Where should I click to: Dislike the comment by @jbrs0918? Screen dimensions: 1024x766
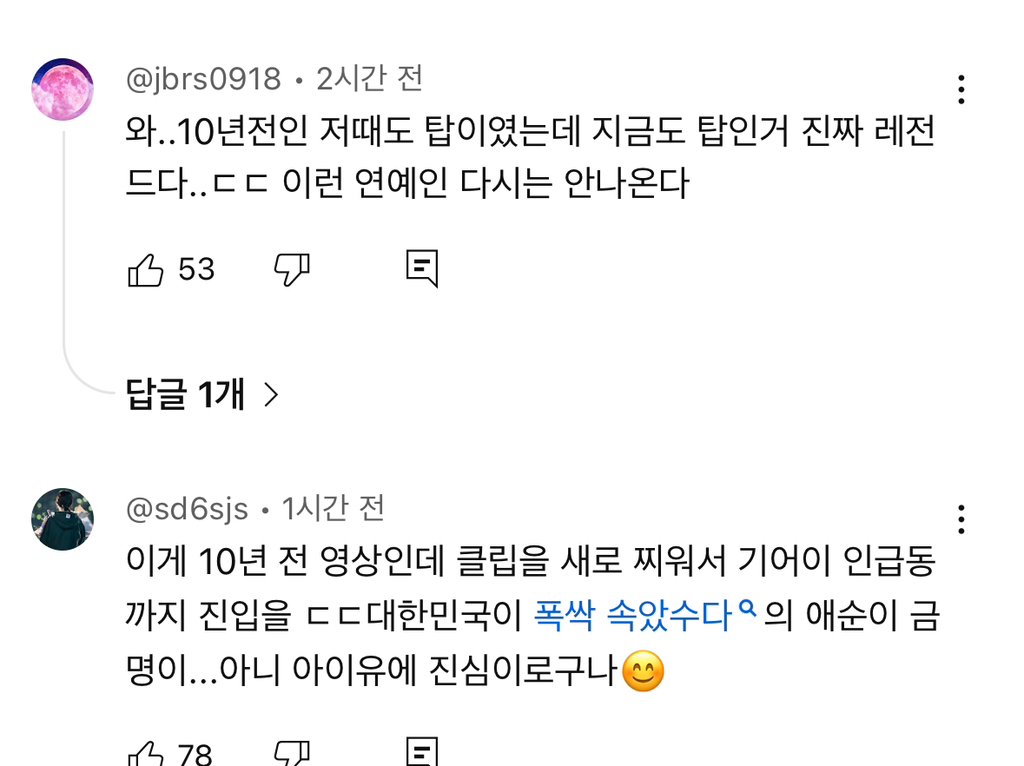(292, 269)
